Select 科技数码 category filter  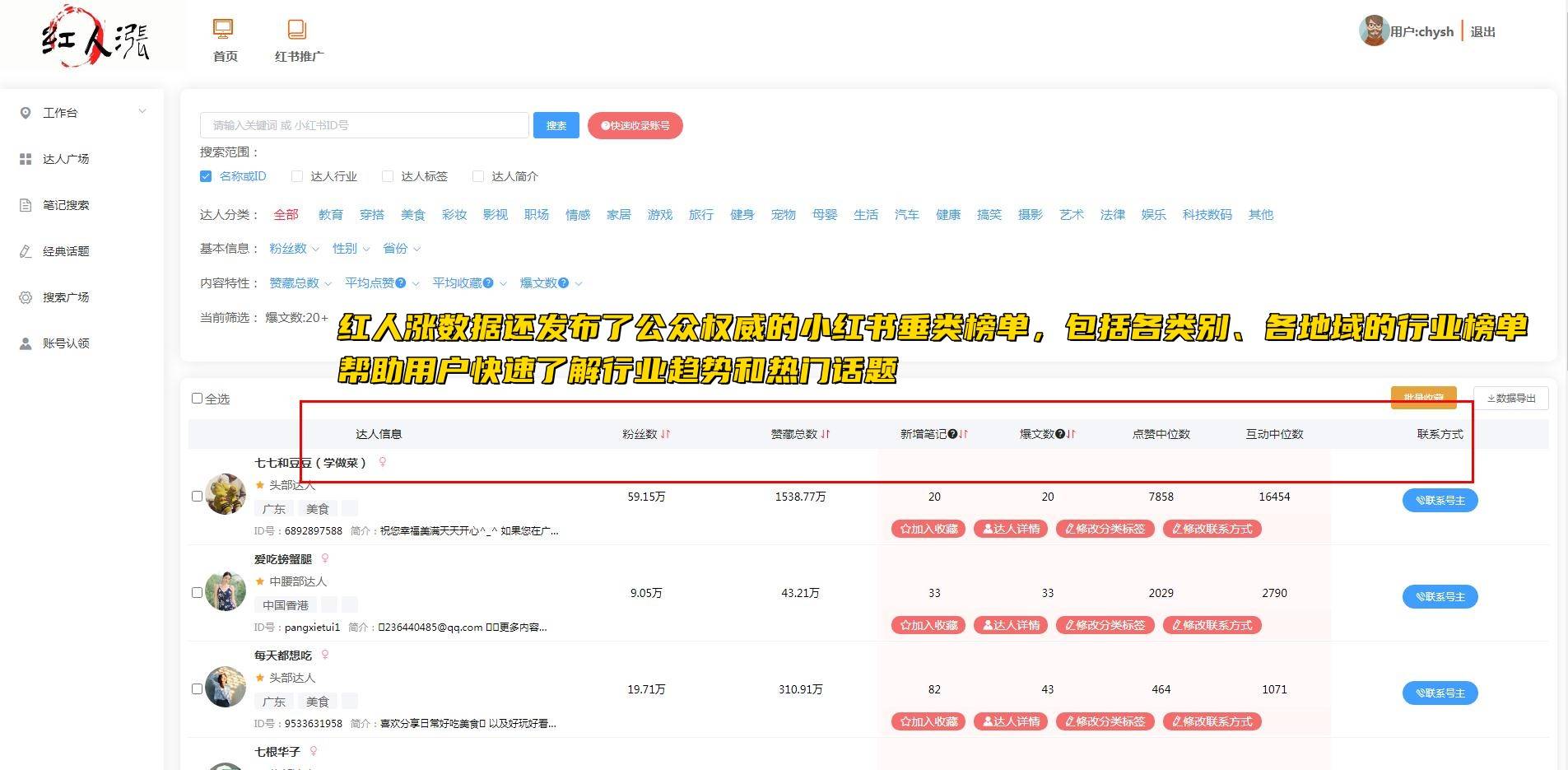1207,215
